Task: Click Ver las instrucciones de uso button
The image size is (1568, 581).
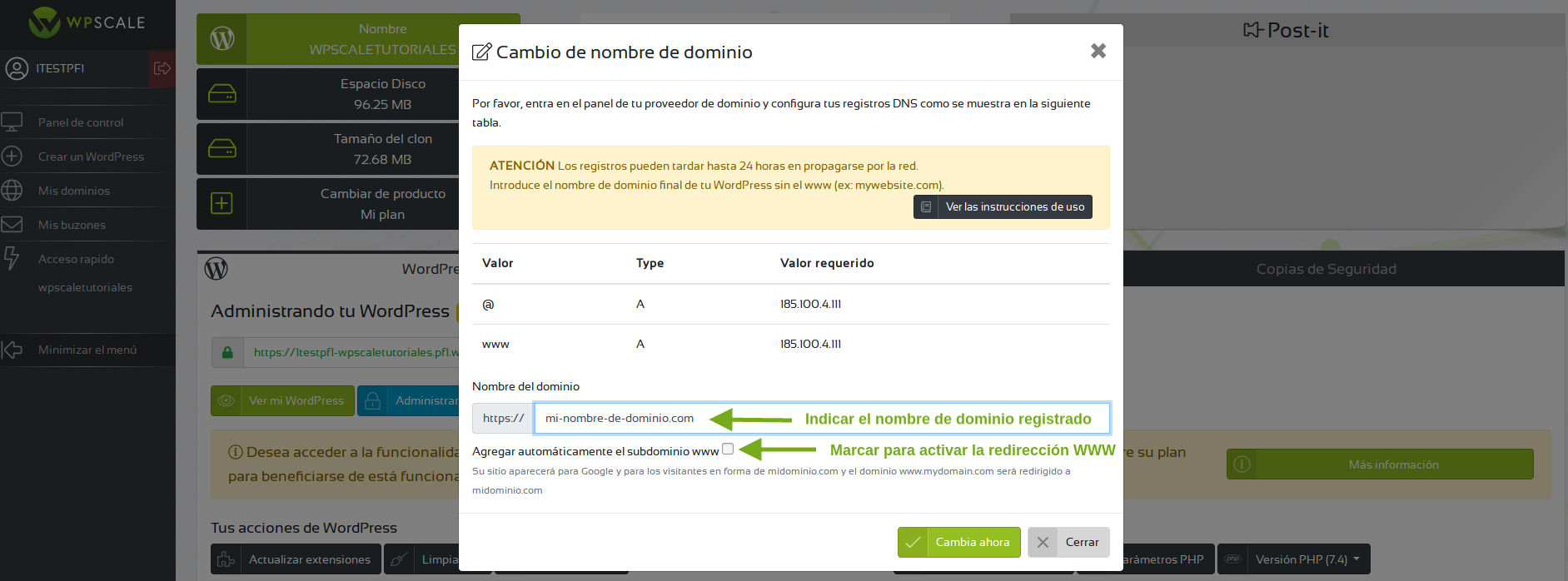Action: (x=1003, y=206)
